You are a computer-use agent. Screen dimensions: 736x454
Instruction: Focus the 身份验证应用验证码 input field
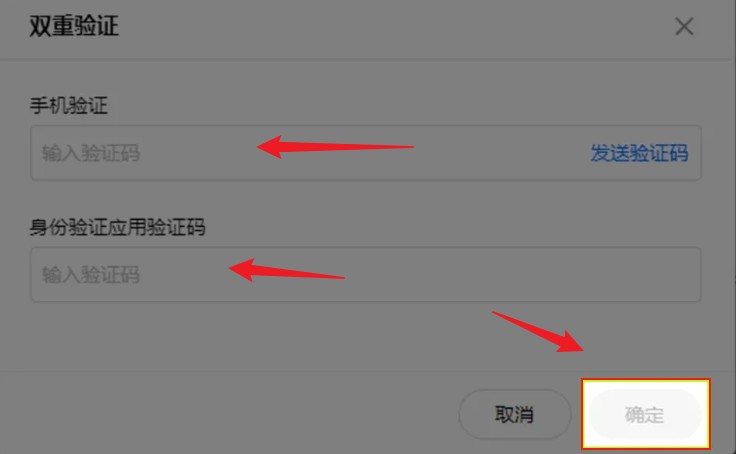[x=366, y=275]
